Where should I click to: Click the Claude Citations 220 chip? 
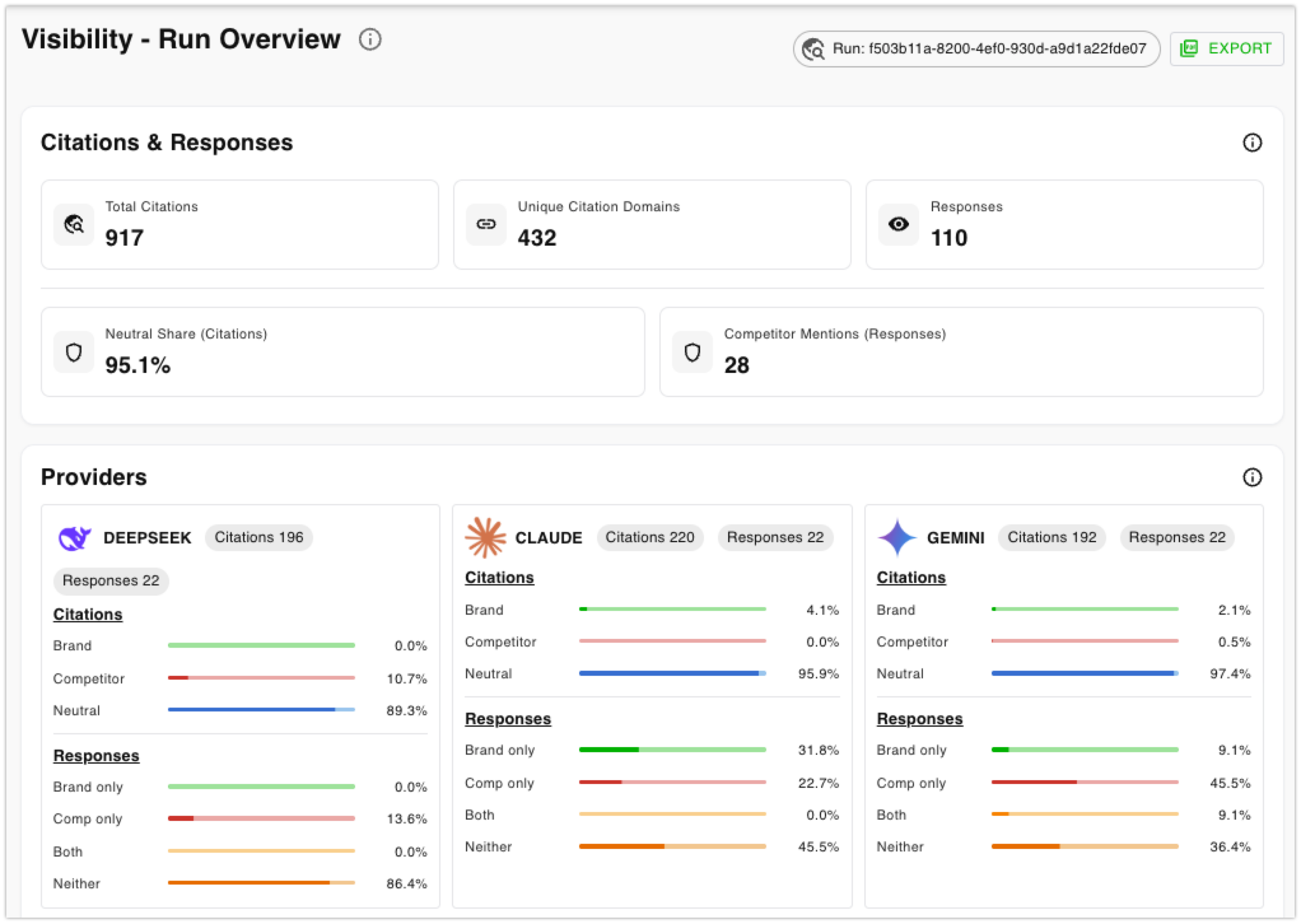[x=649, y=538]
